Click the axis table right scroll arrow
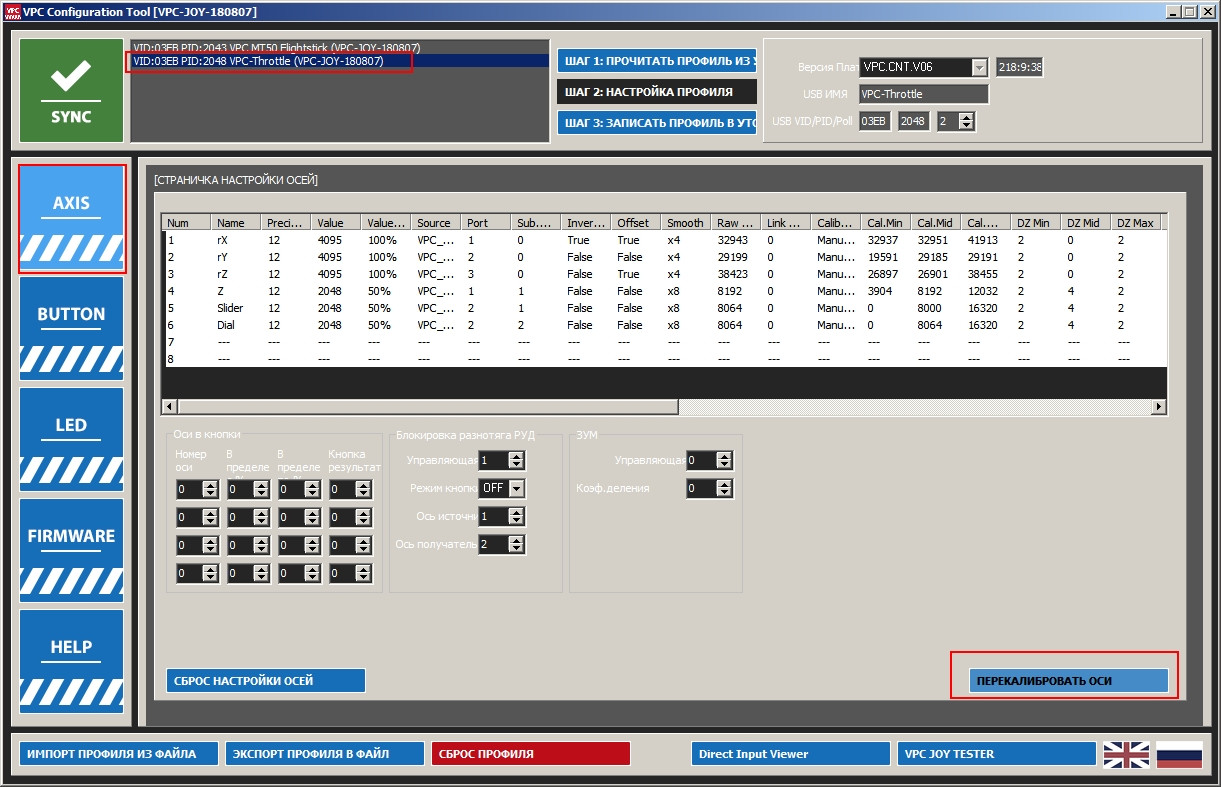 [x=1159, y=406]
